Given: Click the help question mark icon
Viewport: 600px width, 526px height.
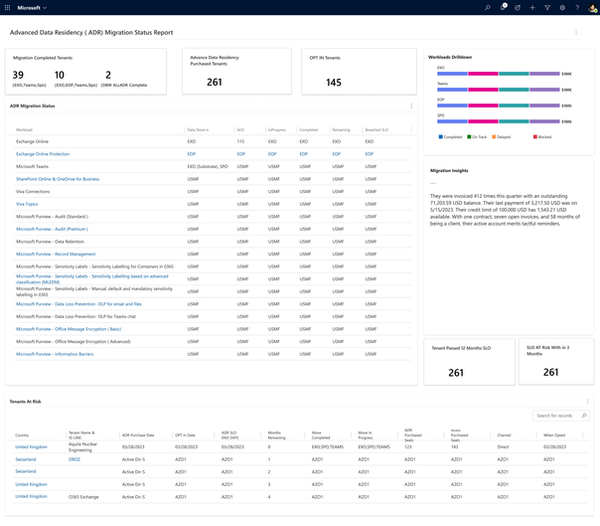Looking at the screenshot, I should point(577,8).
